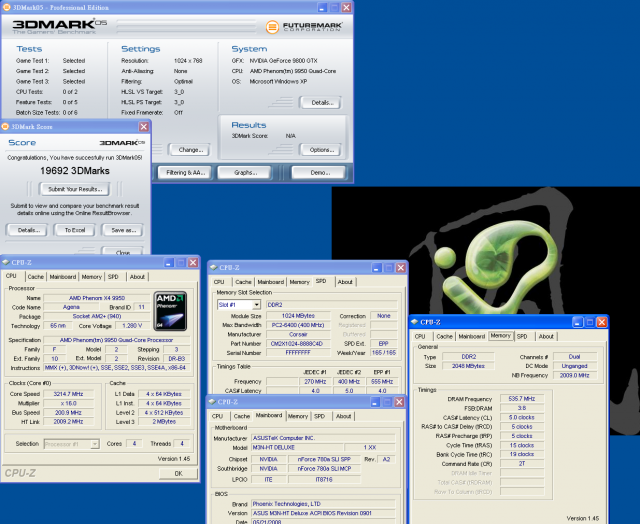This screenshot has width=640, height=524.
Task: Select About tab in CPU-Z Memory window
Action: point(546,337)
